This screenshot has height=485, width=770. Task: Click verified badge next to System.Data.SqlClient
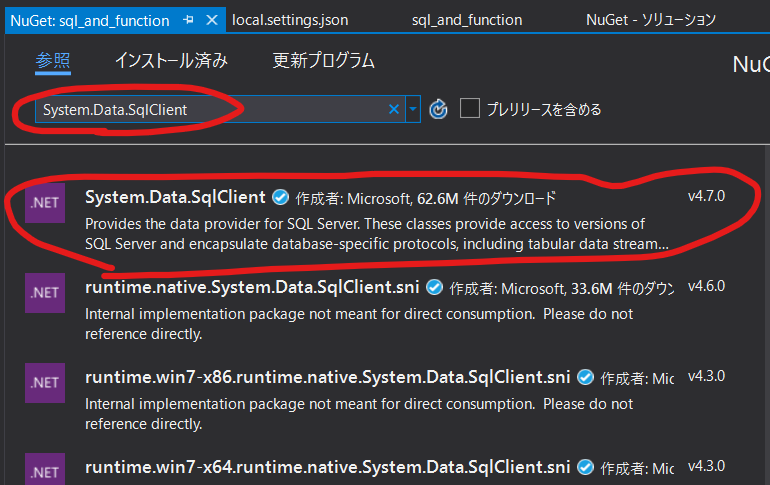point(280,197)
